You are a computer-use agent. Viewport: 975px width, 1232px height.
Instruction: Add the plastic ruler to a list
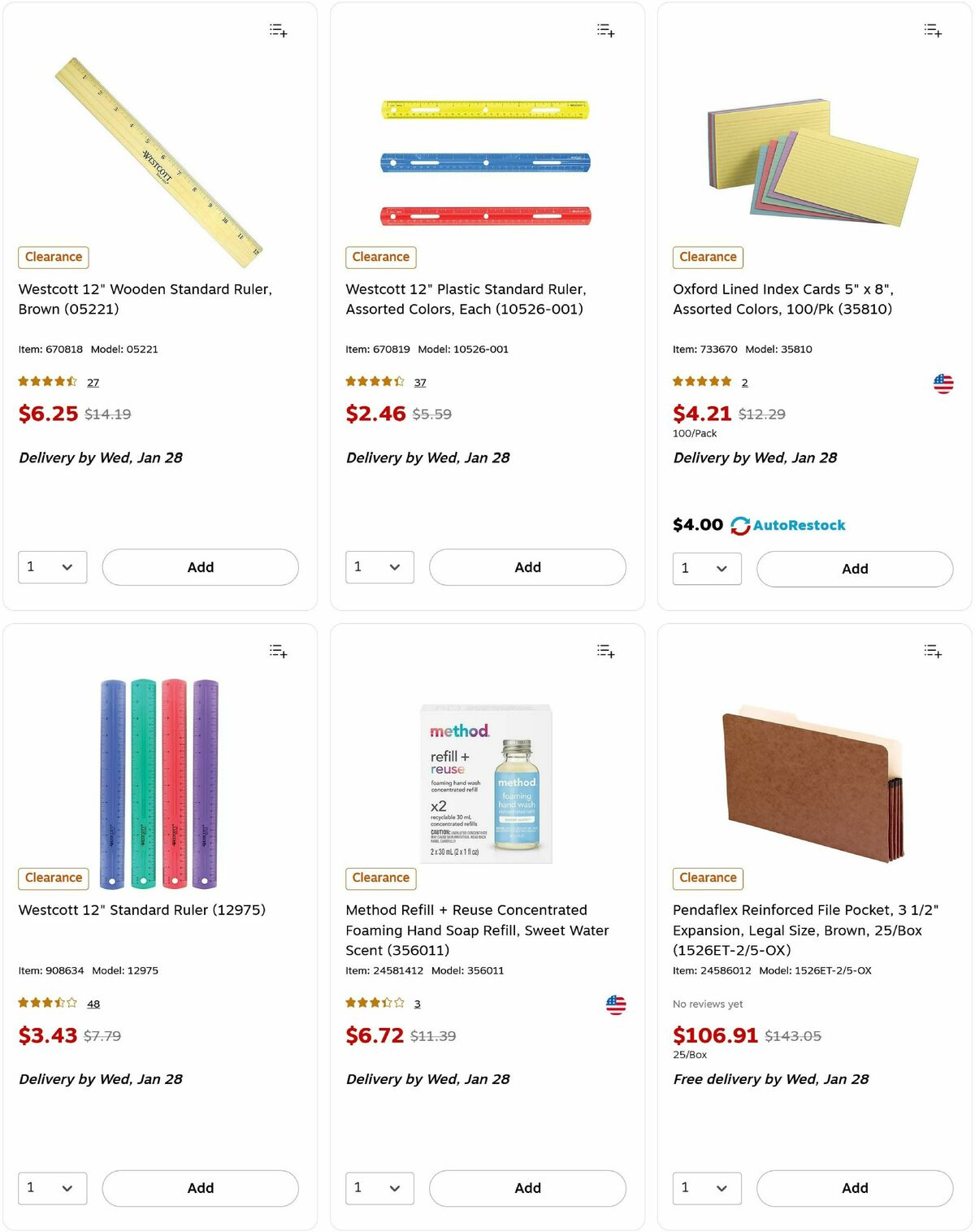point(604,30)
